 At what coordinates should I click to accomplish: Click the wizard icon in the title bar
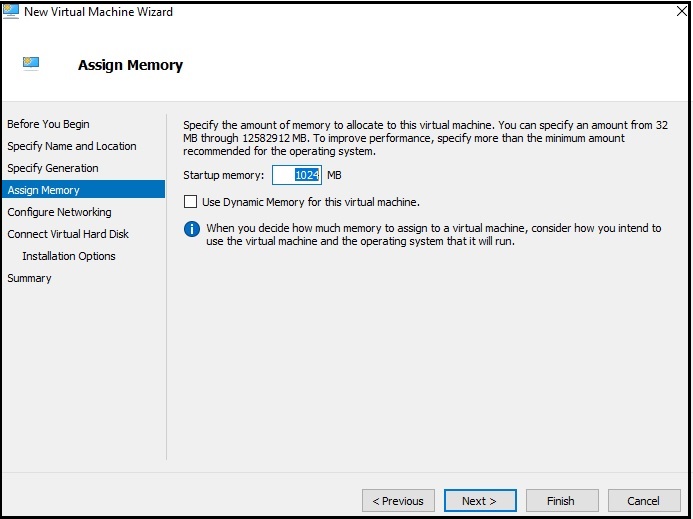click(11, 12)
